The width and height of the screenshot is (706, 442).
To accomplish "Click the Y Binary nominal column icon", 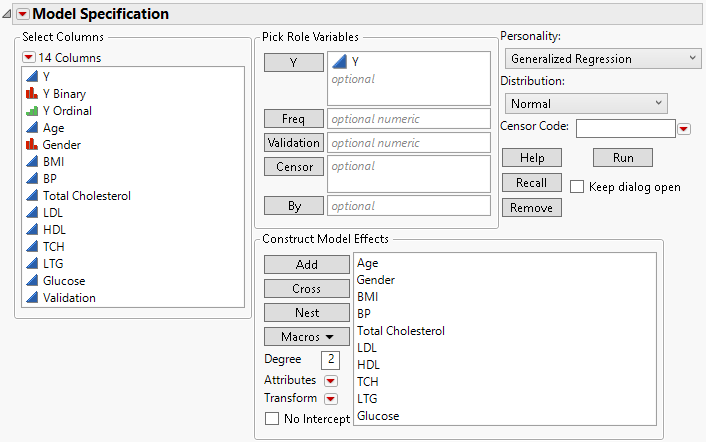I will pyautogui.click(x=31, y=93).
